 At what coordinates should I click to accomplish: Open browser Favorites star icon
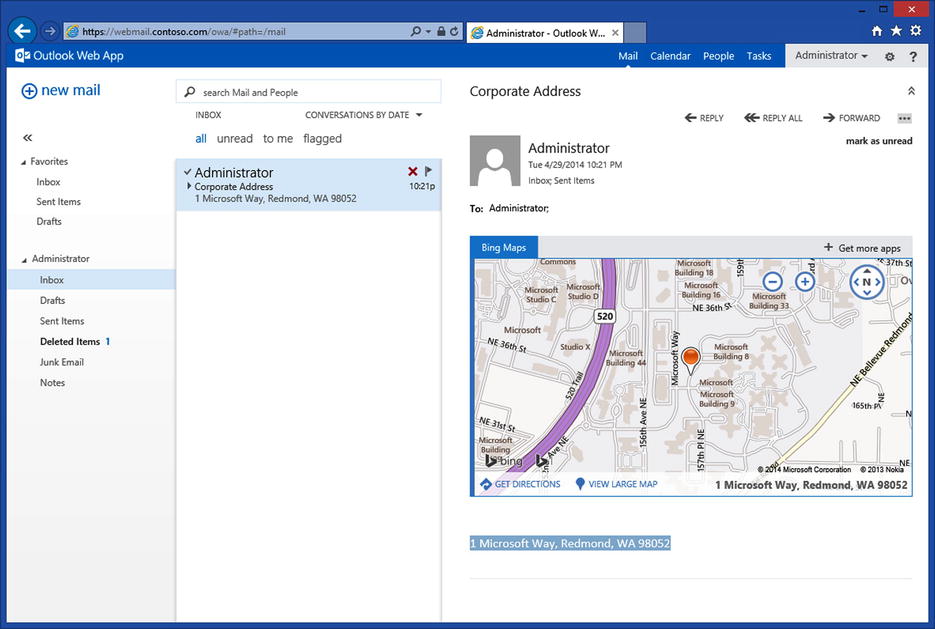(896, 31)
